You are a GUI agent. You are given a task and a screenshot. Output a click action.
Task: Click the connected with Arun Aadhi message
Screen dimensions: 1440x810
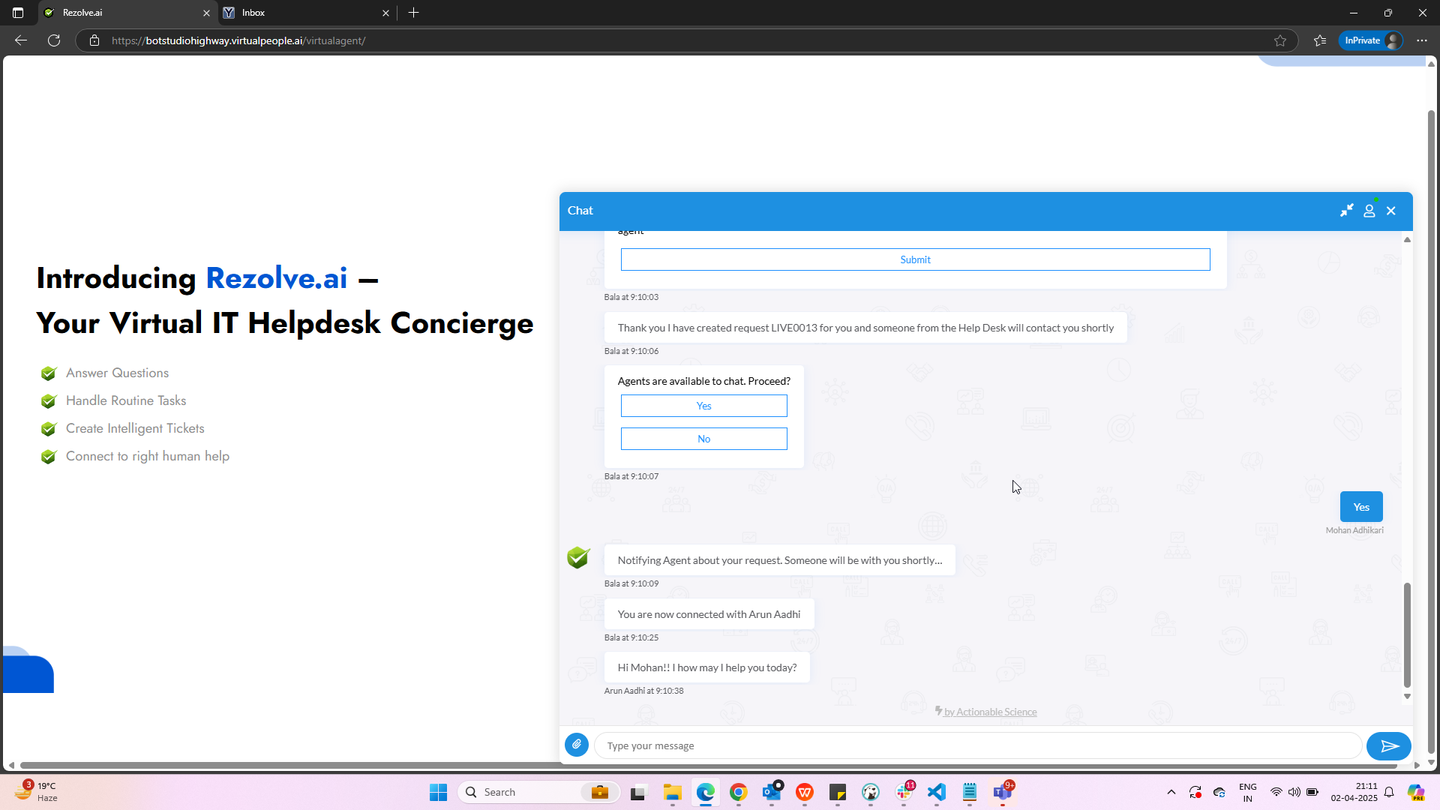tap(709, 614)
